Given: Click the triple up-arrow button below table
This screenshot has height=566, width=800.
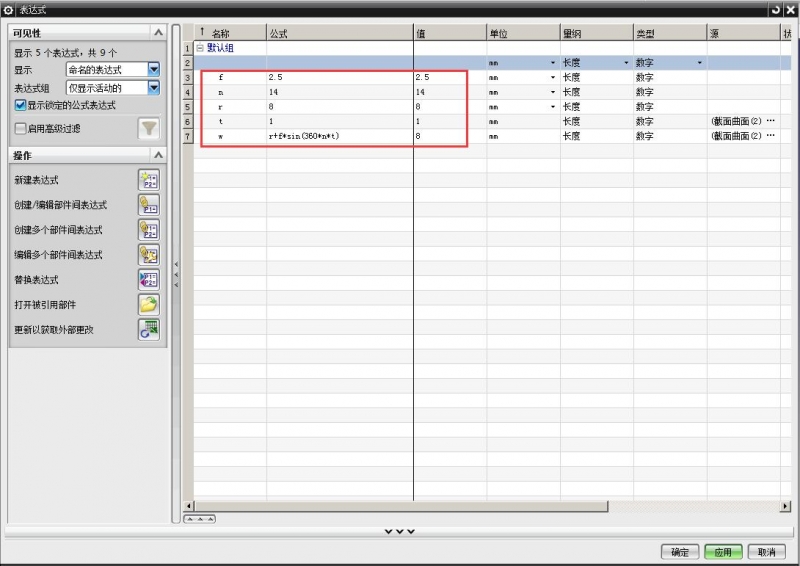Looking at the screenshot, I should pyautogui.click(x=199, y=519).
